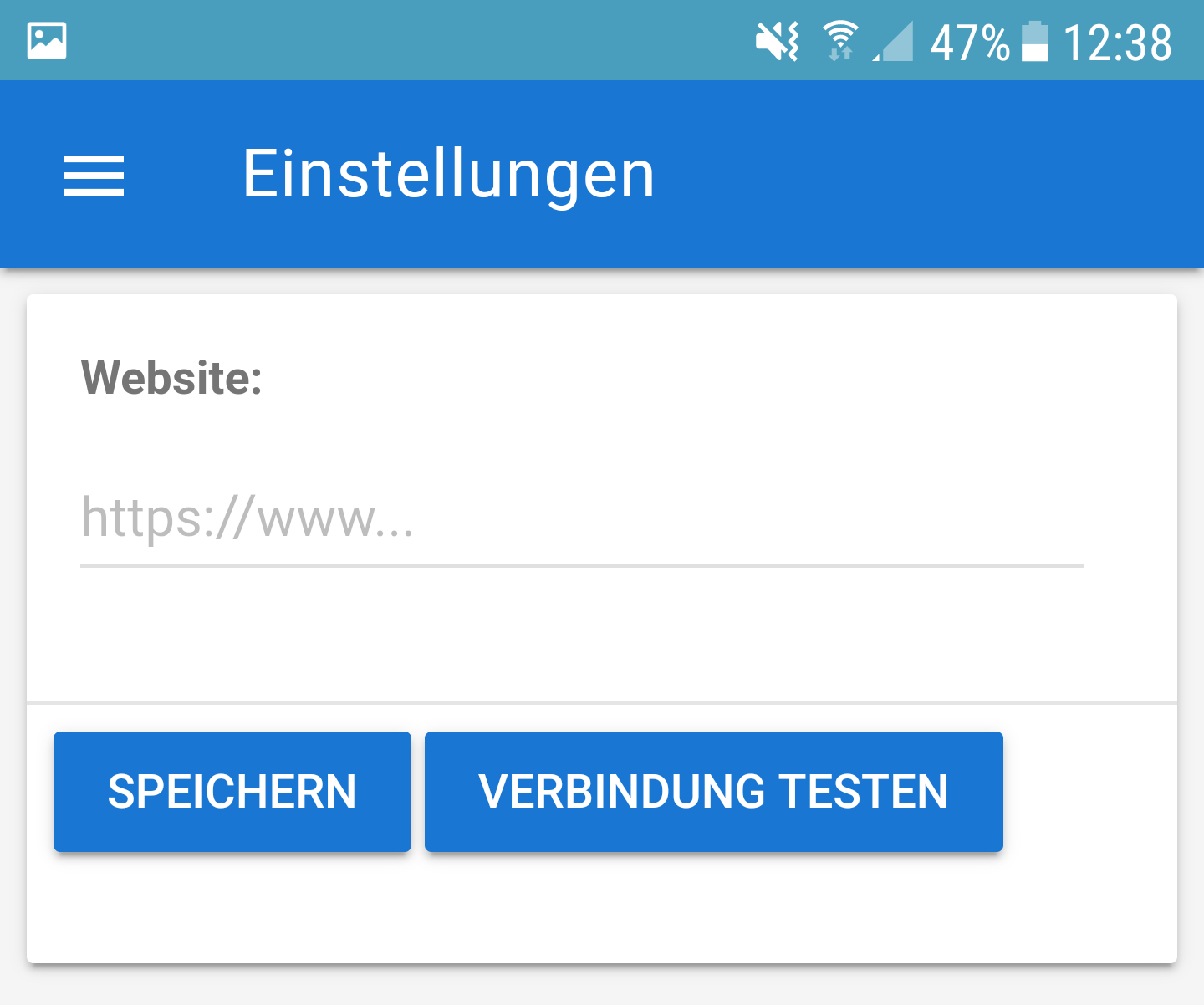Tap the picture notification icon in status bar

47,41
